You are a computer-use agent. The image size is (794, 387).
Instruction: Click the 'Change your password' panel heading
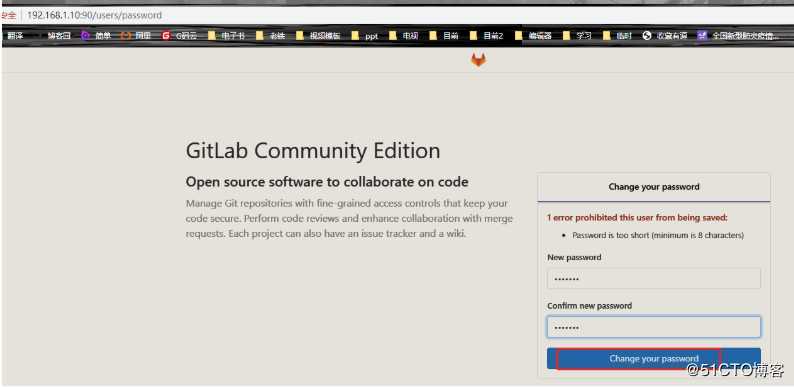tap(654, 187)
